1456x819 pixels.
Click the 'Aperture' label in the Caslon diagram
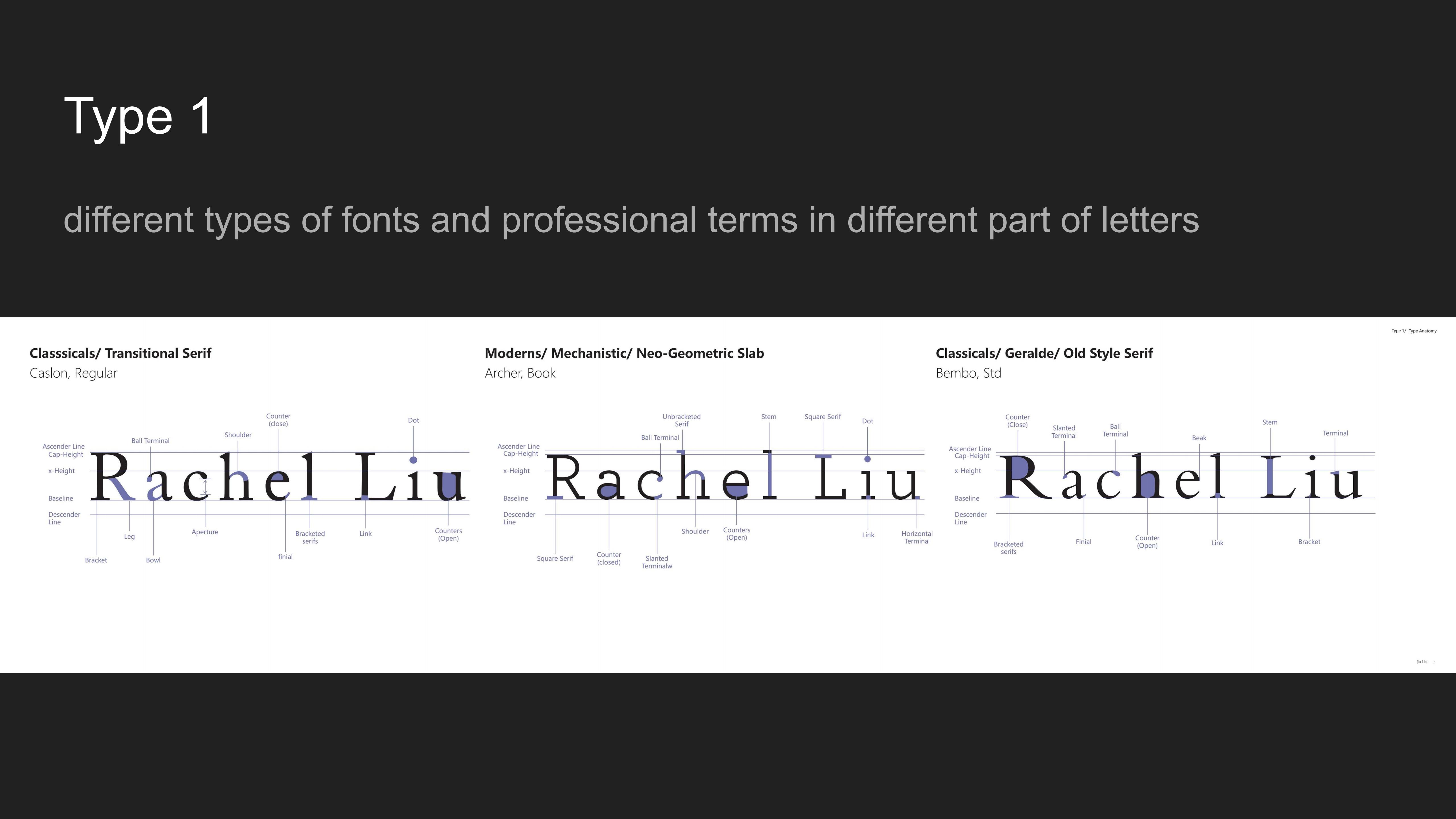[x=205, y=532]
